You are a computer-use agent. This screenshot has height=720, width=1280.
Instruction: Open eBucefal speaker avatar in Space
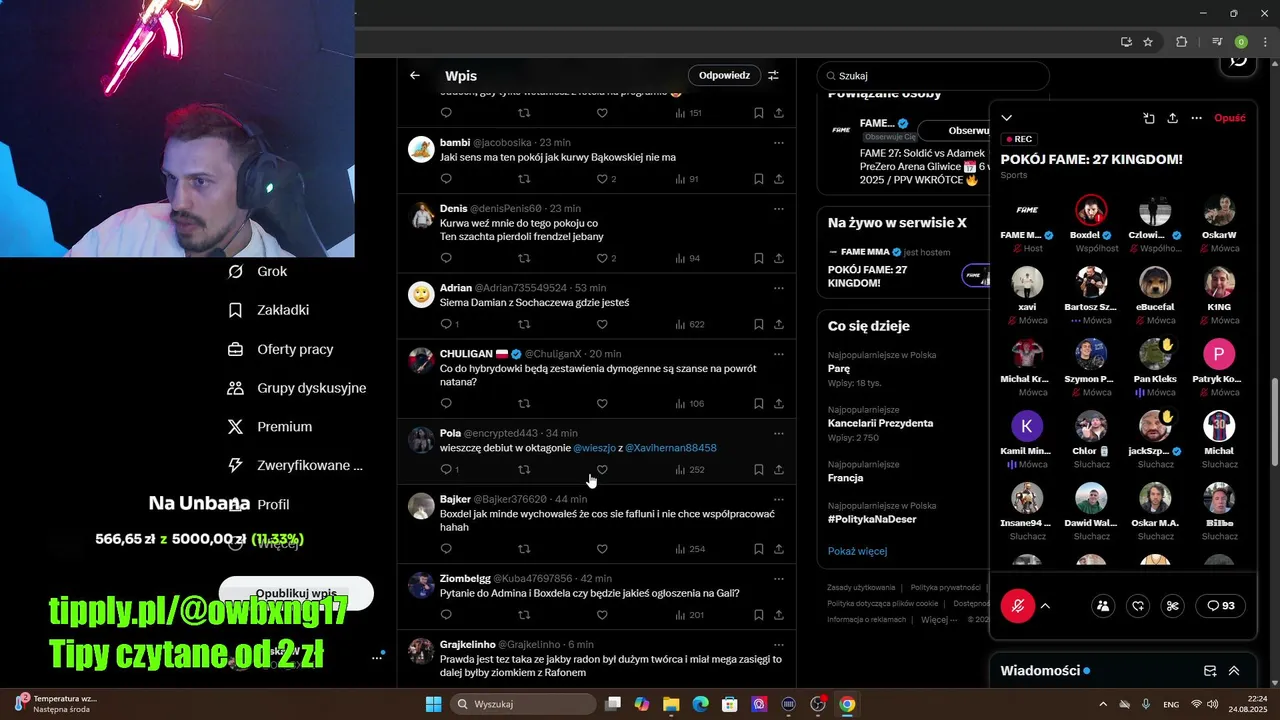[x=1155, y=282]
